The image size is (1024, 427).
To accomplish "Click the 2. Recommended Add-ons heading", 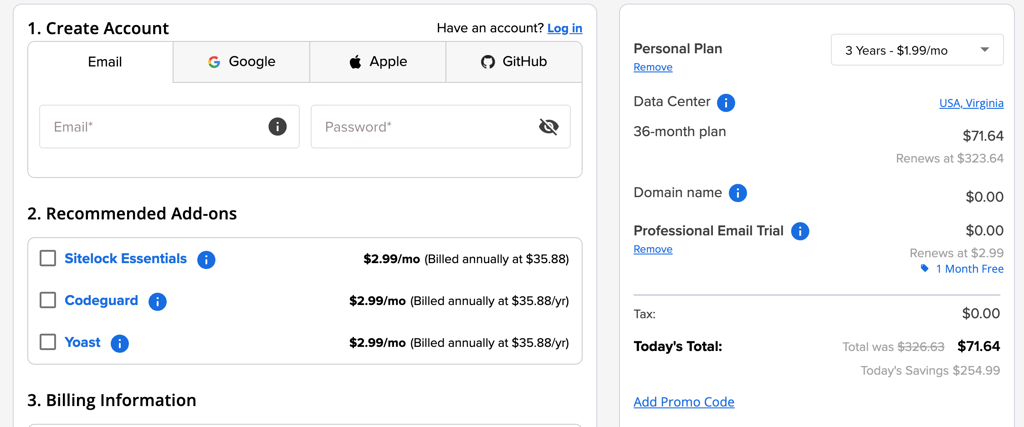I will coord(132,214).
